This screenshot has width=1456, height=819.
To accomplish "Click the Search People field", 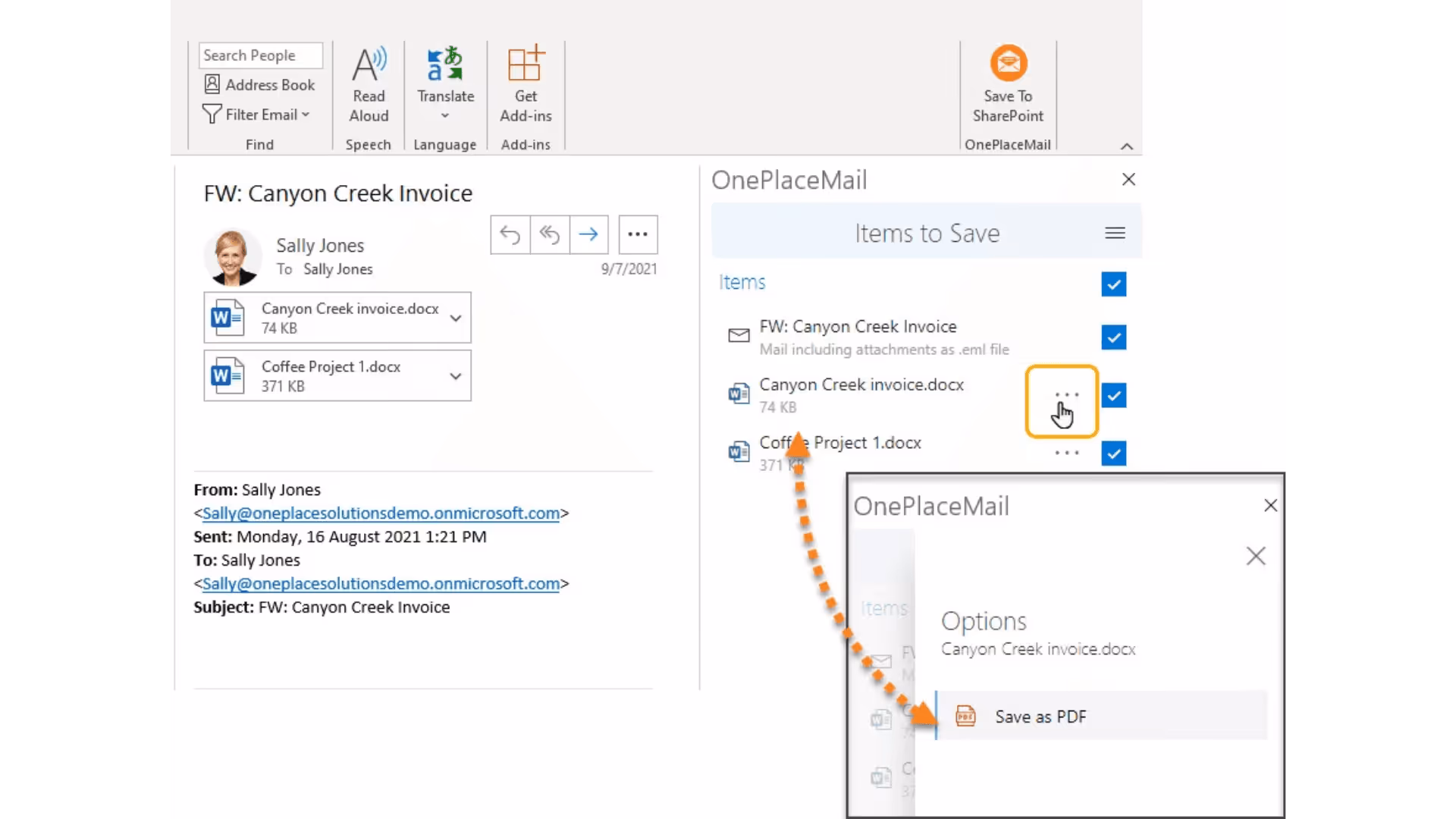I will pyautogui.click(x=260, y=55).
